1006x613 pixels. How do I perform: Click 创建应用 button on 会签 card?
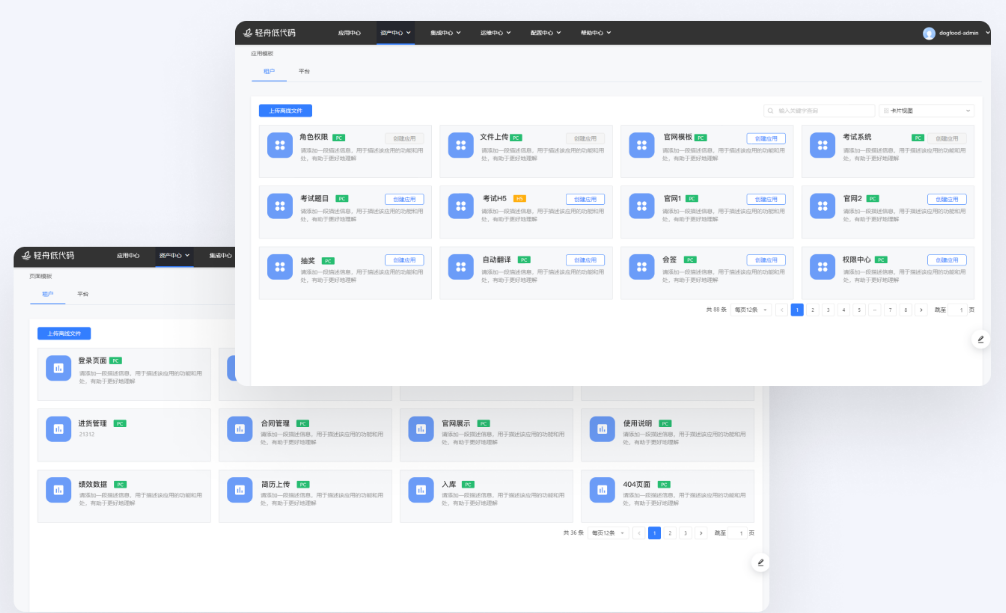(x=766, y=260)
